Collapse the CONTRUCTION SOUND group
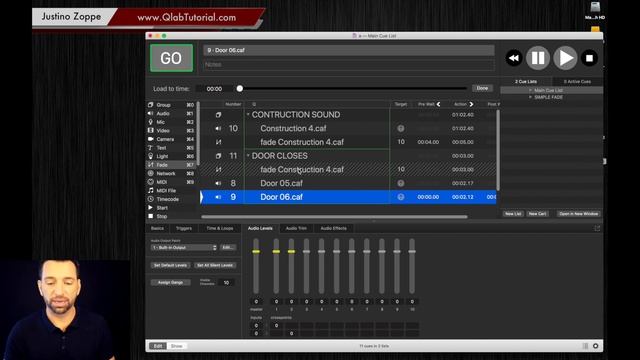This screenshot has width=640, height=360. [248, 115]
